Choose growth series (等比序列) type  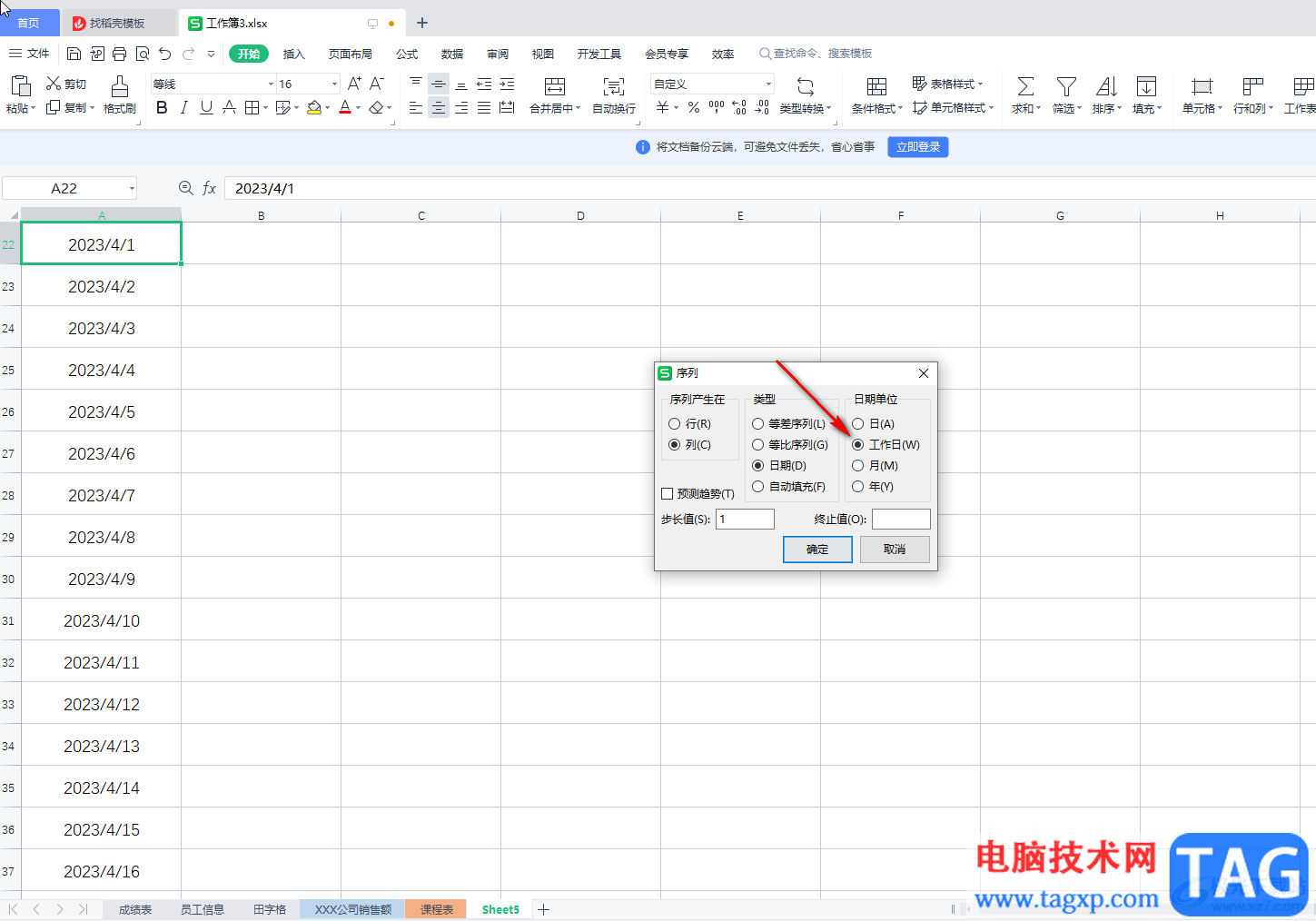tap(757, 445)
